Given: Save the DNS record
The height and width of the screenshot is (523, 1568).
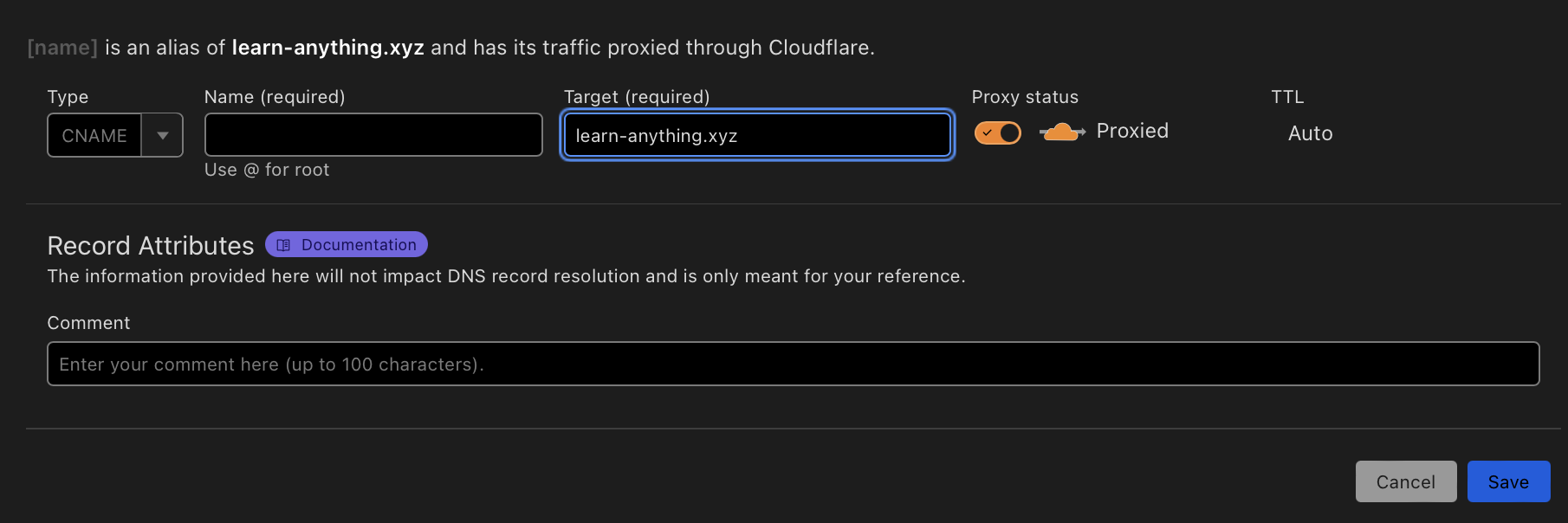Looking at the screenshot, I should (1507, 481).
